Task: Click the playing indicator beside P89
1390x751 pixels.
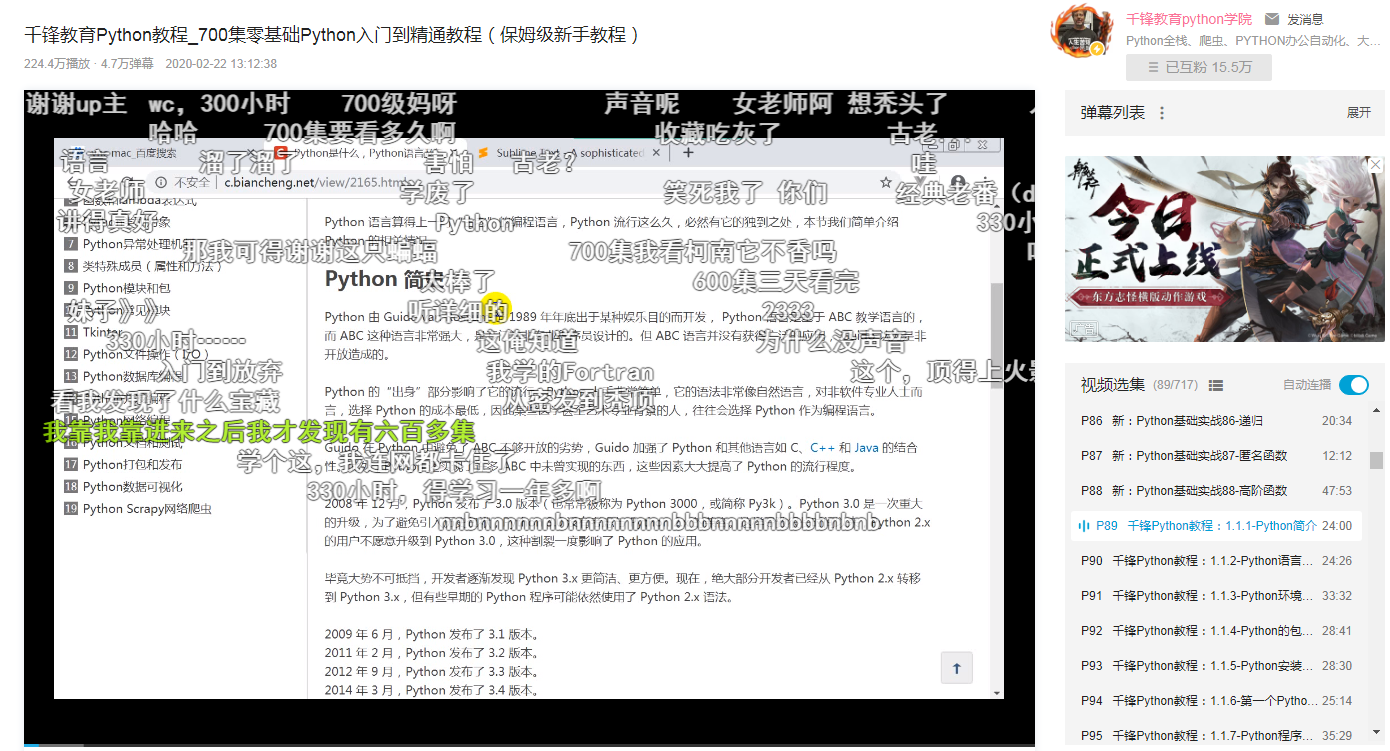Action: coord(1084,526)
